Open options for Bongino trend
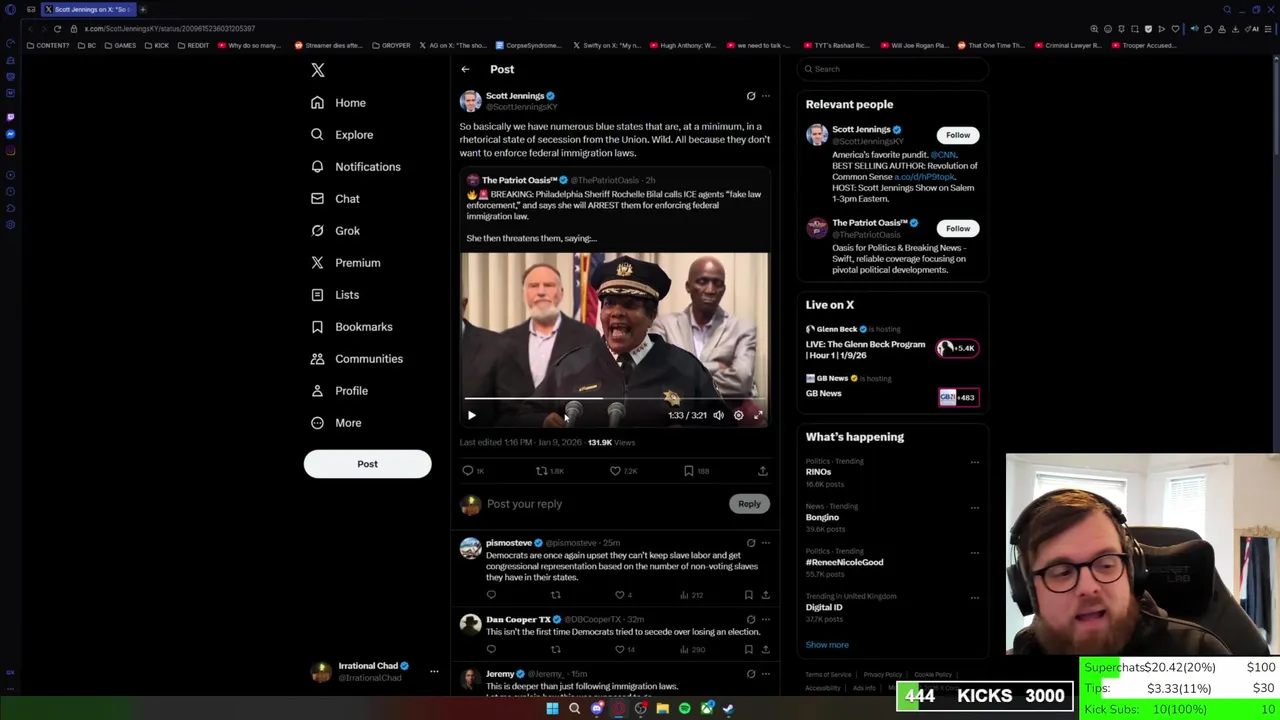 975,507
